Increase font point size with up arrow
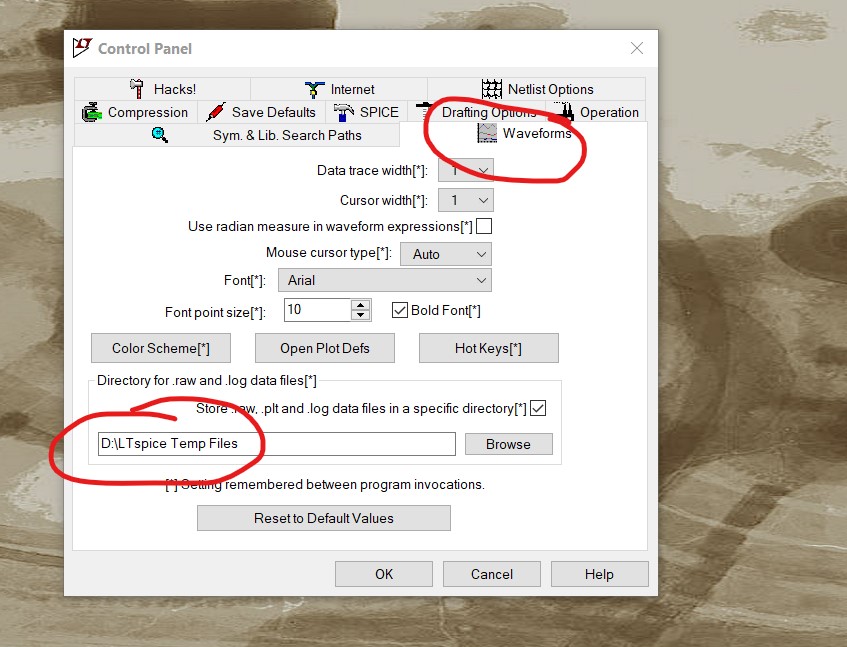 pos(361,305)
